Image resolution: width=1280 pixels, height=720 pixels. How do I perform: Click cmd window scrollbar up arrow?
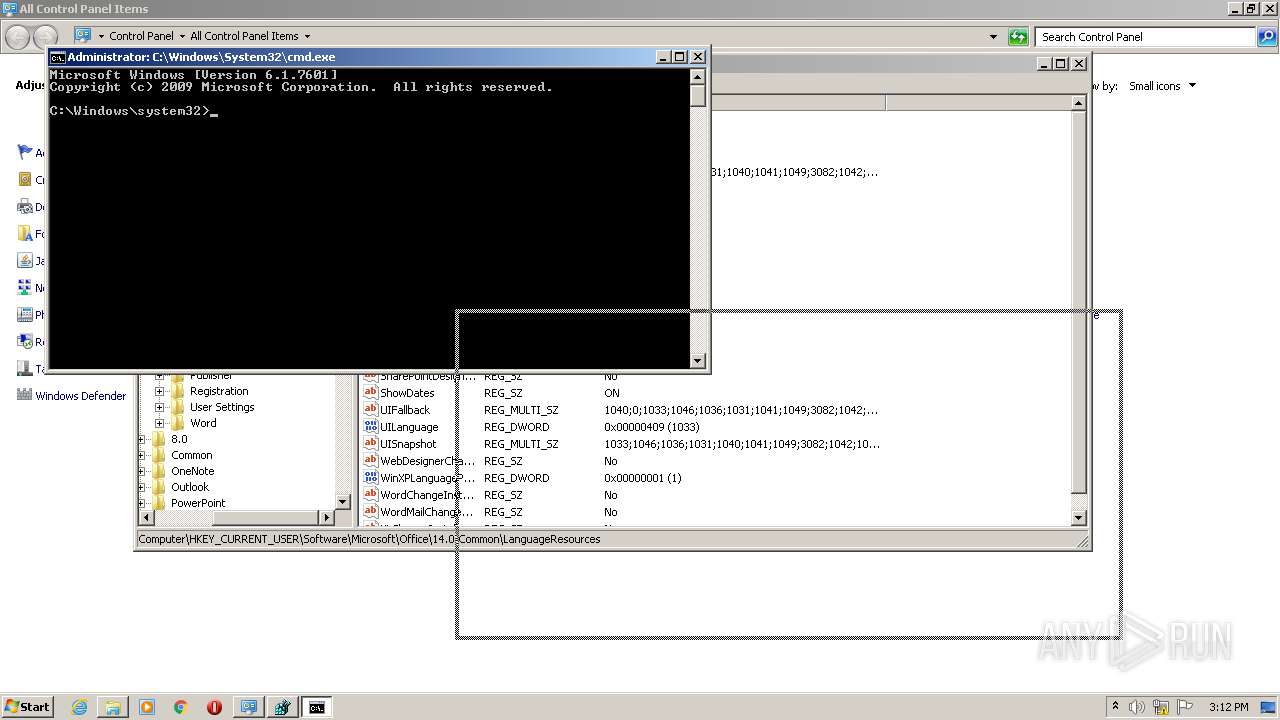pyautogui.click(x=698, y=77)
